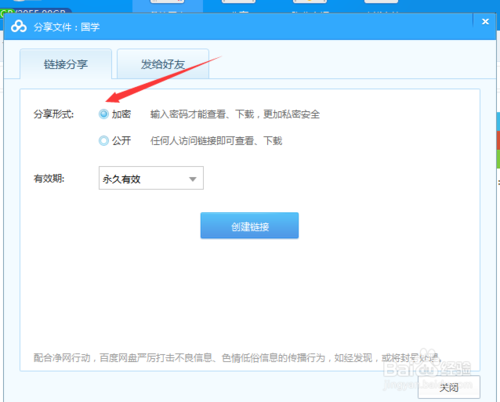Click the storage capacity badge behind the title bar
The width and height of the screenshot is (500, 402).
(36, 11)
